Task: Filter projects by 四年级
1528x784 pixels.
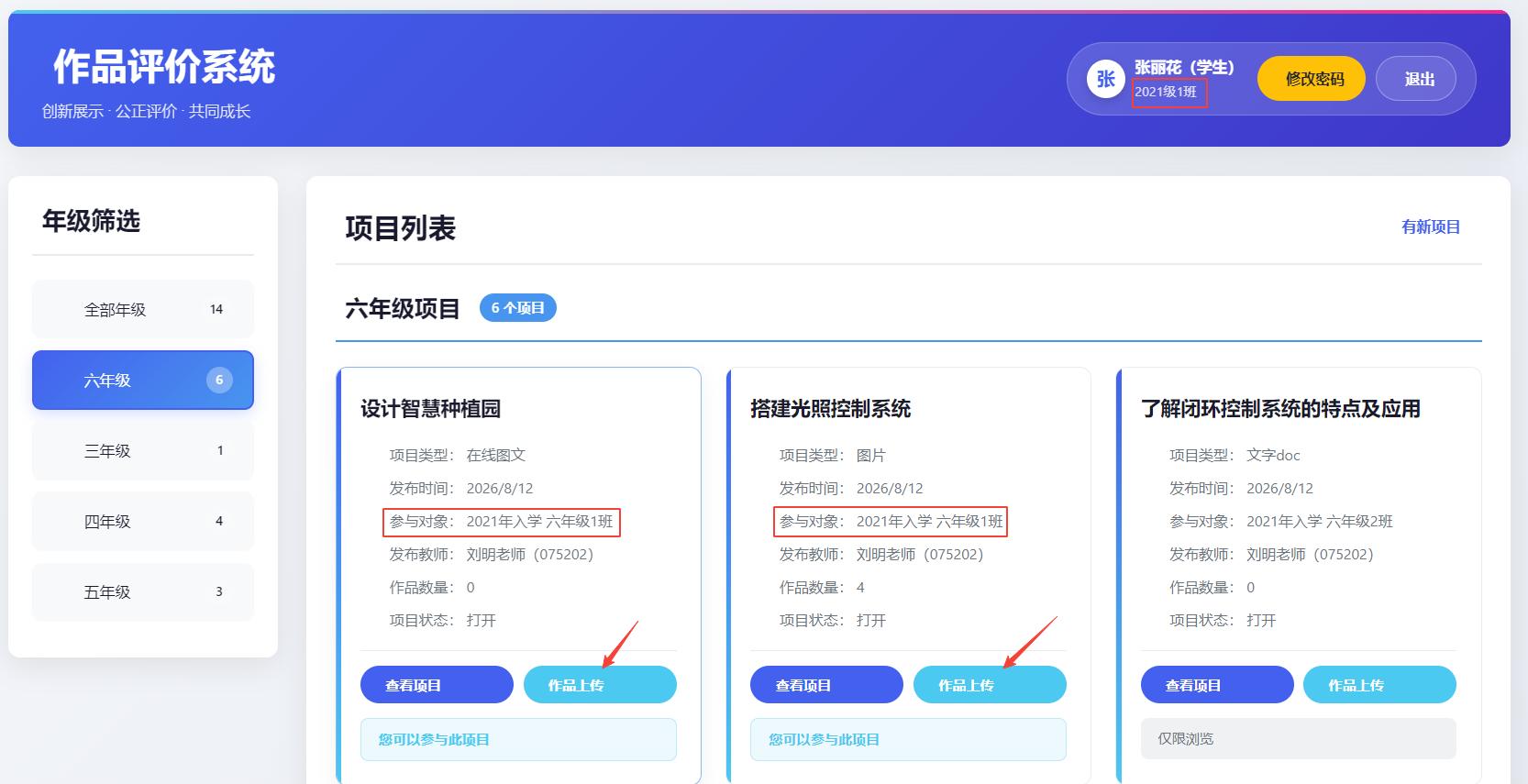Action: point(143,521)
